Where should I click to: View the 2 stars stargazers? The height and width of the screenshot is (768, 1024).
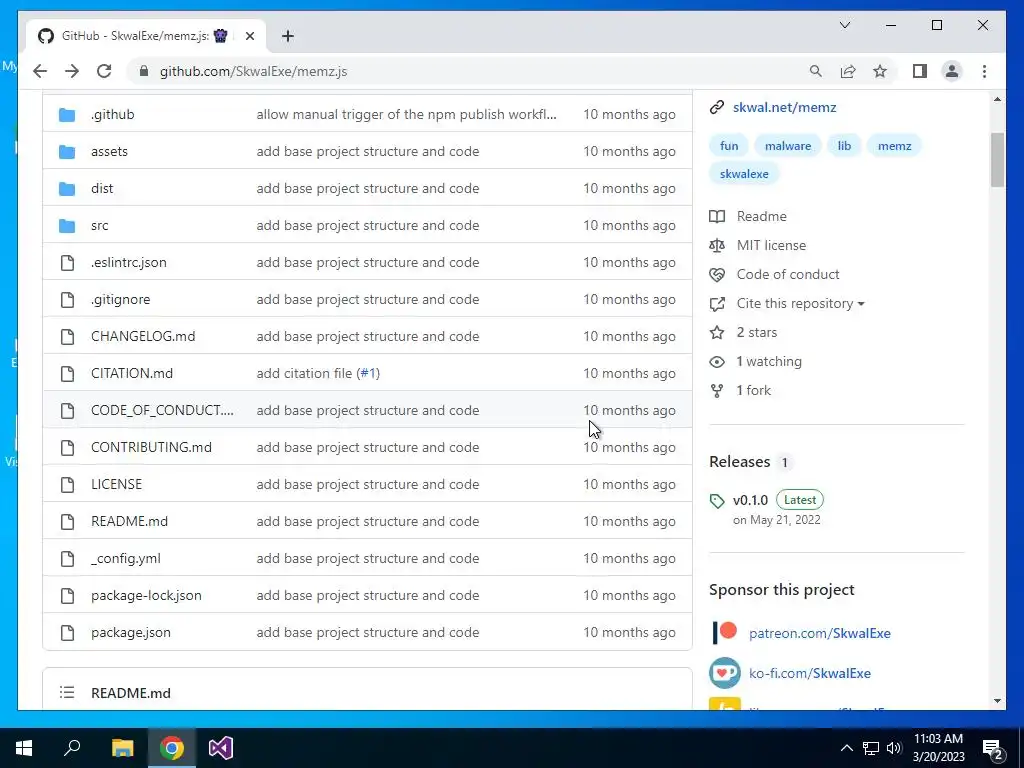(756, 332)
